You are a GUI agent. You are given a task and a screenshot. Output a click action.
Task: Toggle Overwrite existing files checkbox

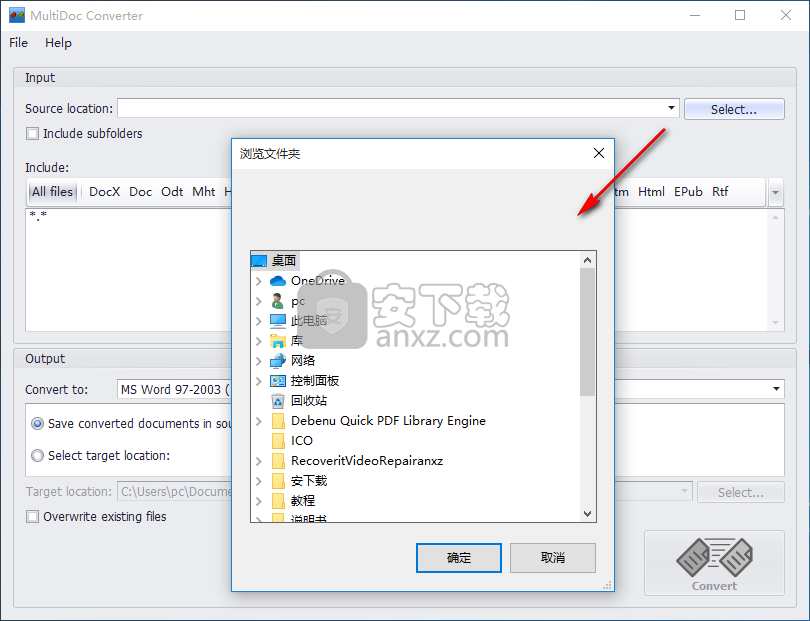(x=33, y=517)
